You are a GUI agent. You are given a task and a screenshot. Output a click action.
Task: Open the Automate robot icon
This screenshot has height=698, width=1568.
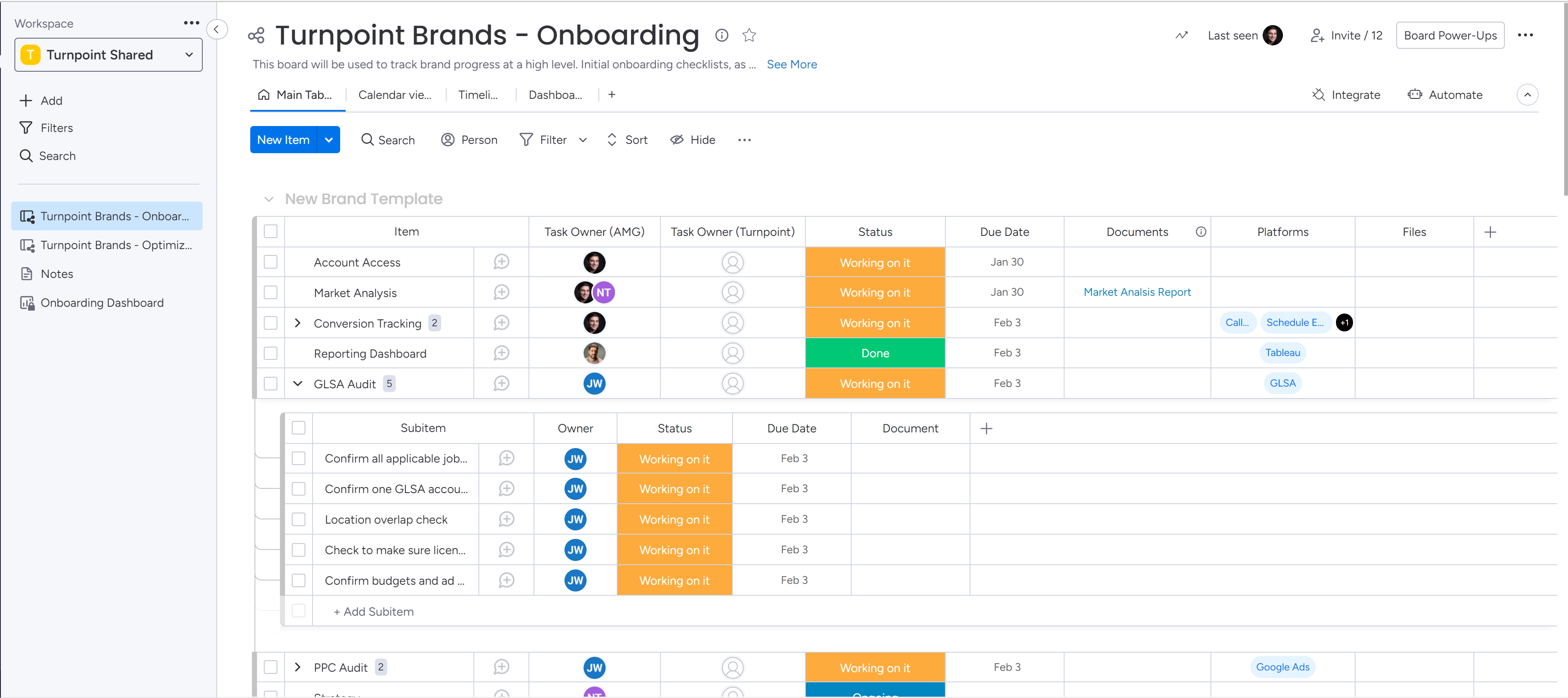click(1414, 94)
